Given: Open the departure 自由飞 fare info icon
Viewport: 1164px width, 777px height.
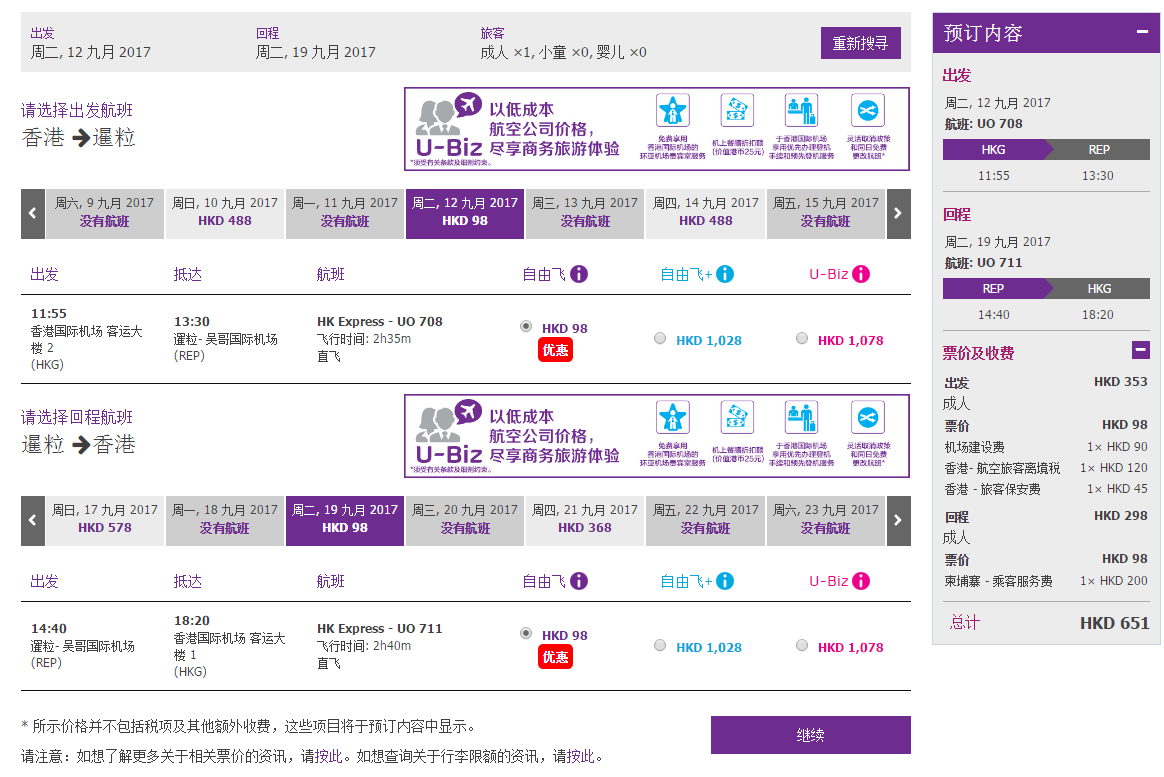Looking at the screenshot, I should click(x=579, y=274).
